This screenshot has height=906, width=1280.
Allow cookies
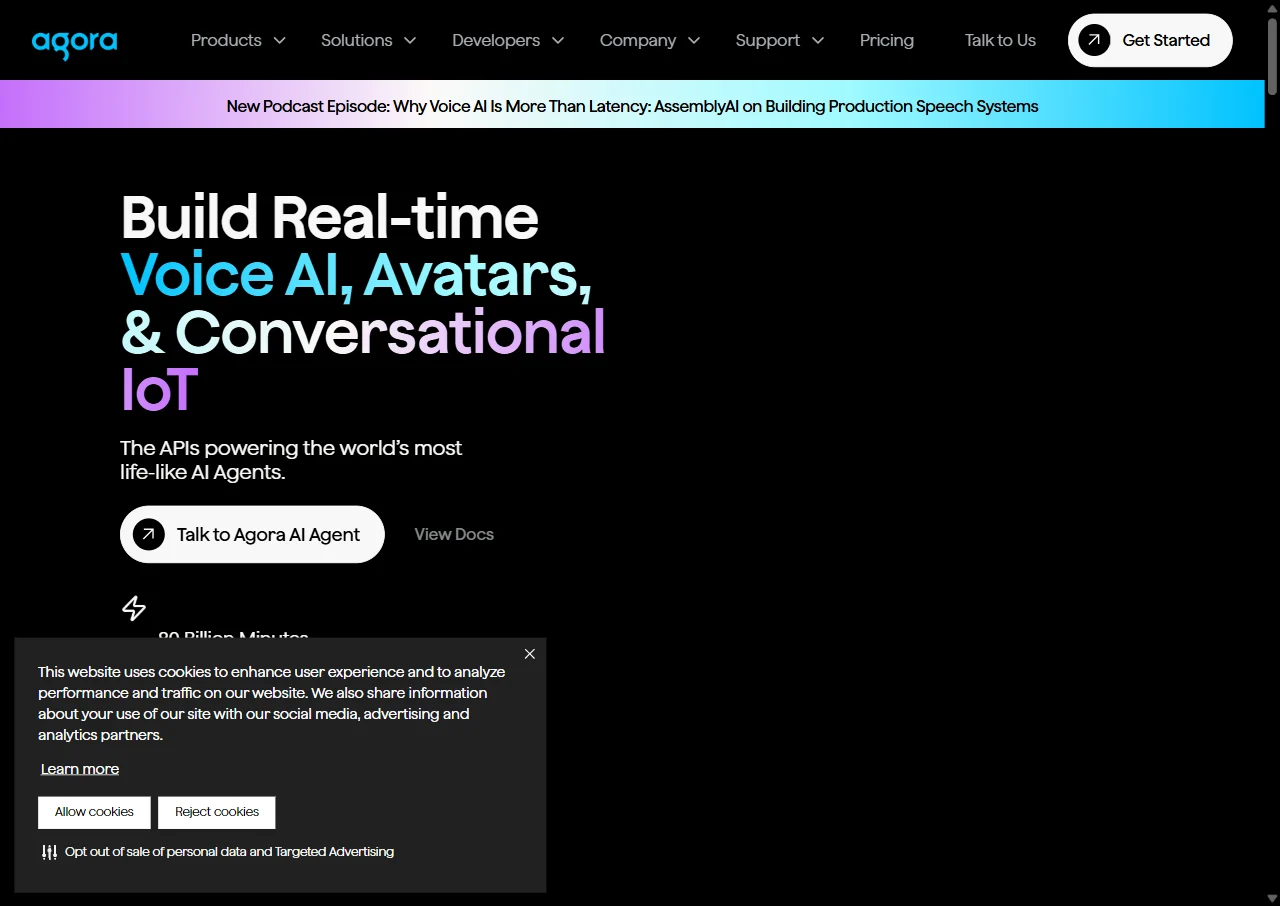tap(94, 812)
